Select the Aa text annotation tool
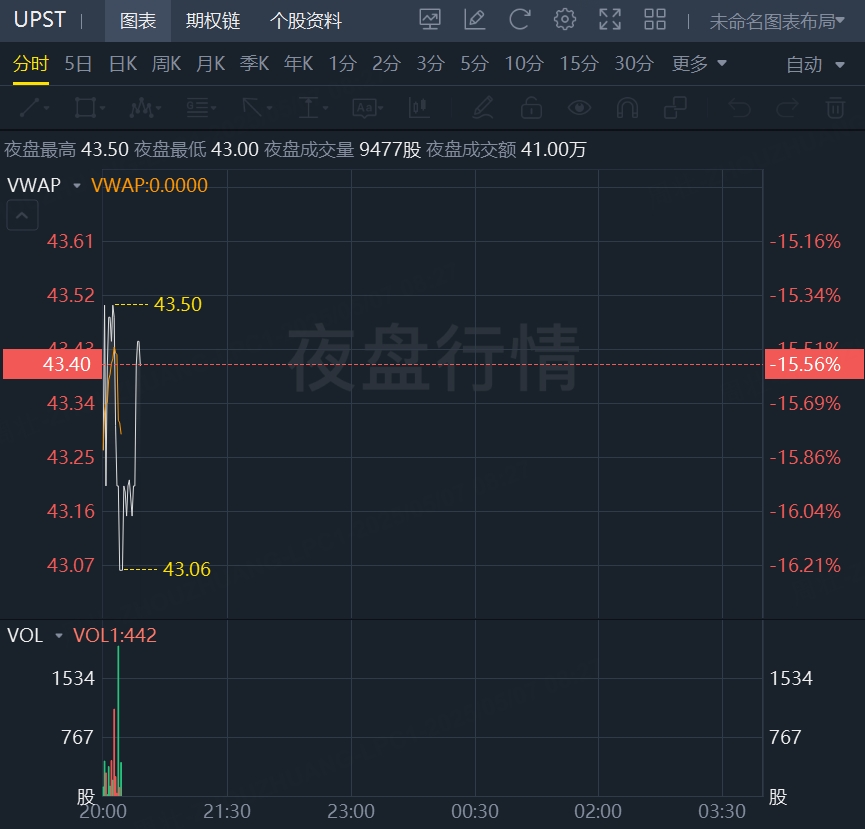The image size is (865, 829). pyautogui.click(x=364, y=108)
